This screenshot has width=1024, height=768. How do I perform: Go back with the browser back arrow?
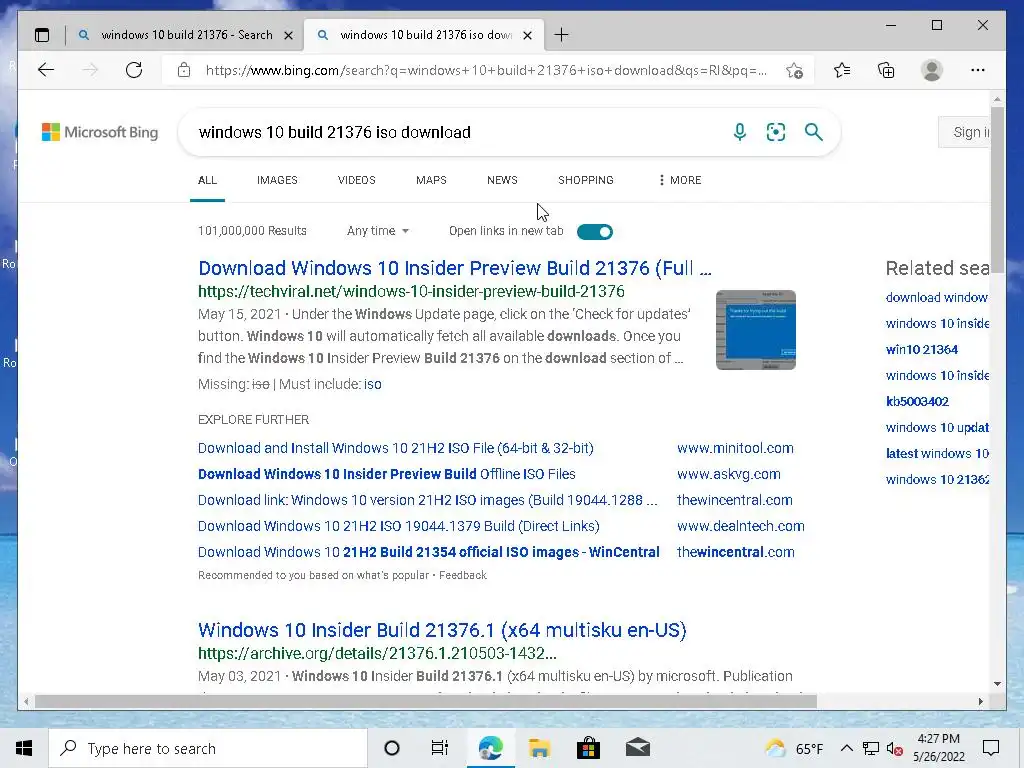click(46, 70)
